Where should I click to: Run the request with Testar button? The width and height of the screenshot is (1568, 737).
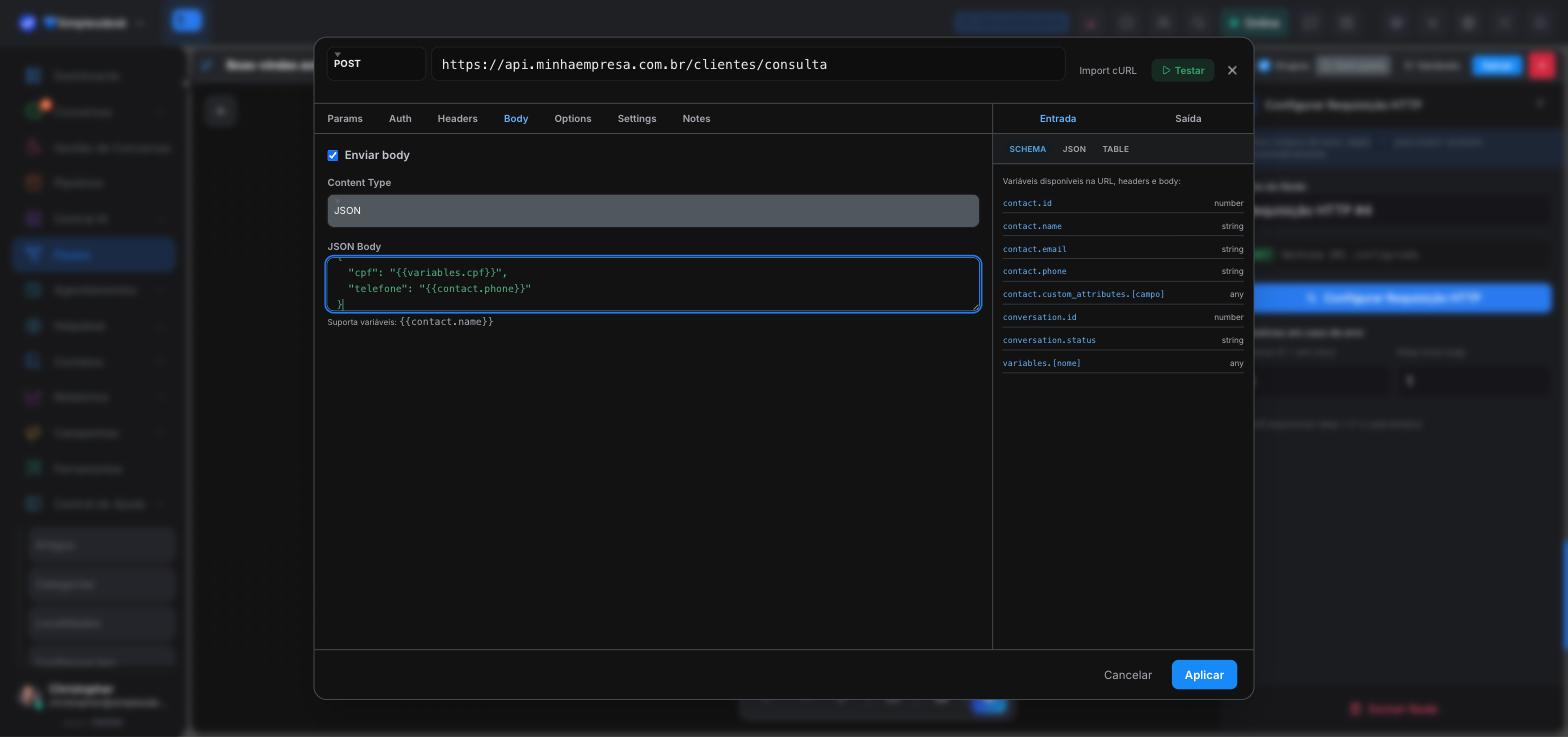(1183, 70)
